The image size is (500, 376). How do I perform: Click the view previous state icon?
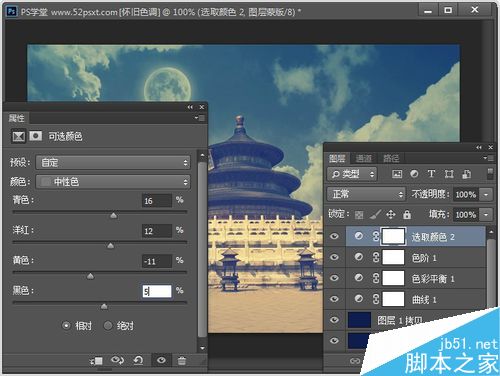coord(117,360)
